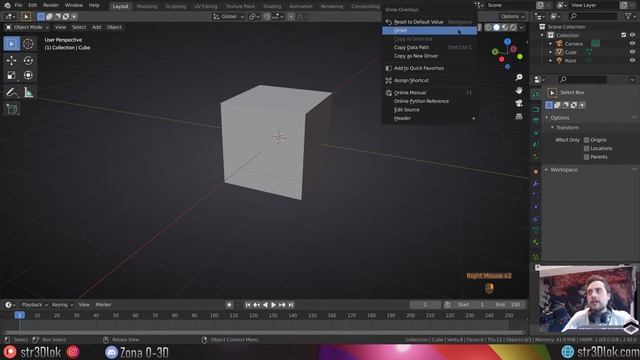Viewport: 640px width, 360px height.
Task: Select material preview shading mode
Action: pyautogui.click(x=505, y=27)
